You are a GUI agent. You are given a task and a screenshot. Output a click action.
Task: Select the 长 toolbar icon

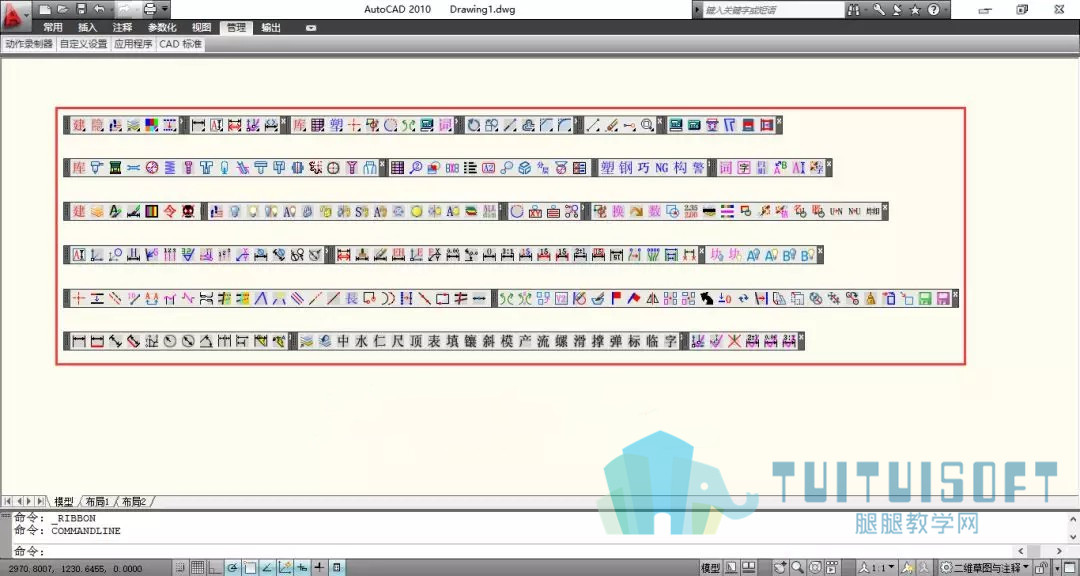click(x=351, y=298)
